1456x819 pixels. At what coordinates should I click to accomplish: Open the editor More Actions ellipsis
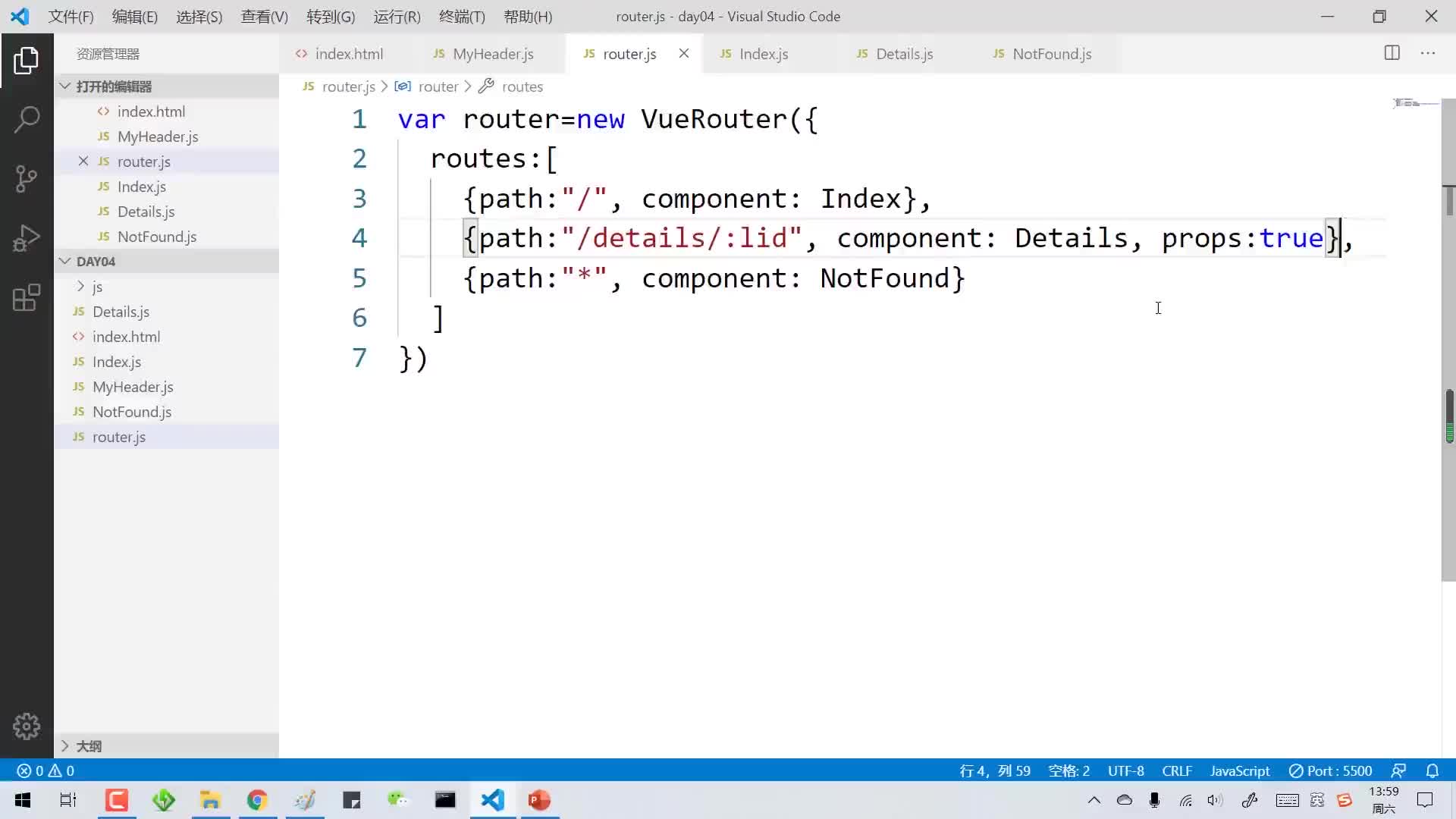(1428, 53)
